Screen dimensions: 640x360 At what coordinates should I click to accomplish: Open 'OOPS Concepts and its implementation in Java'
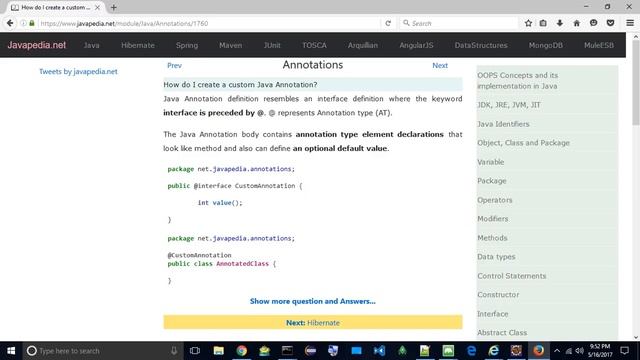click(518, 81)
